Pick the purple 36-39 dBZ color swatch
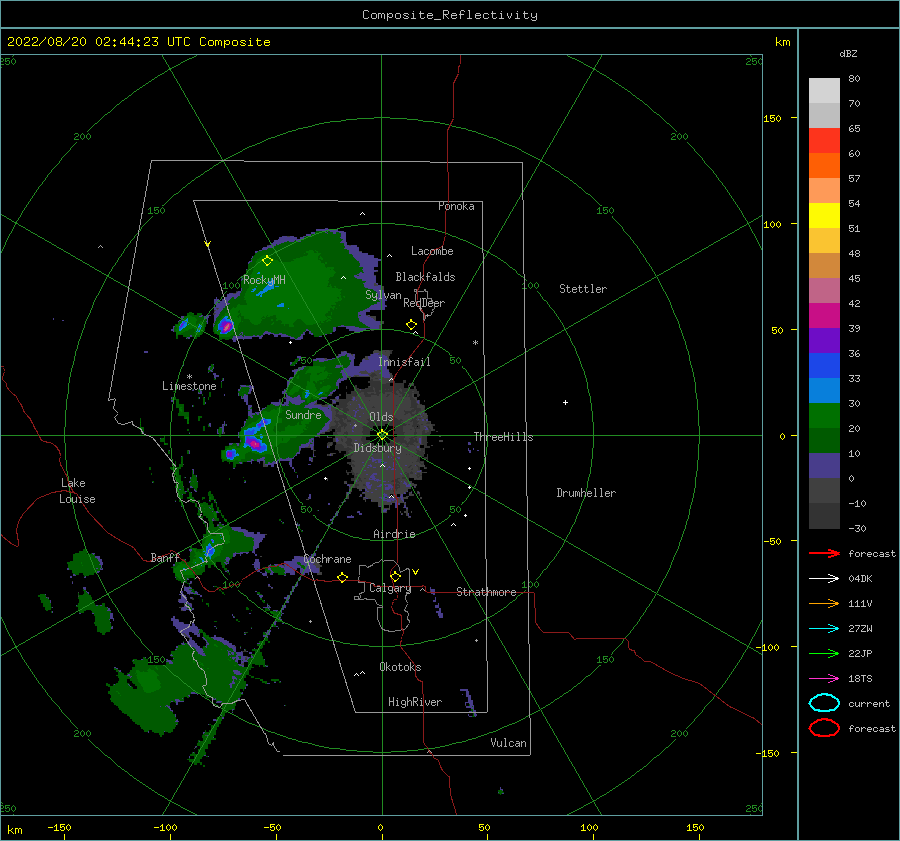 [x=824, y=340]
